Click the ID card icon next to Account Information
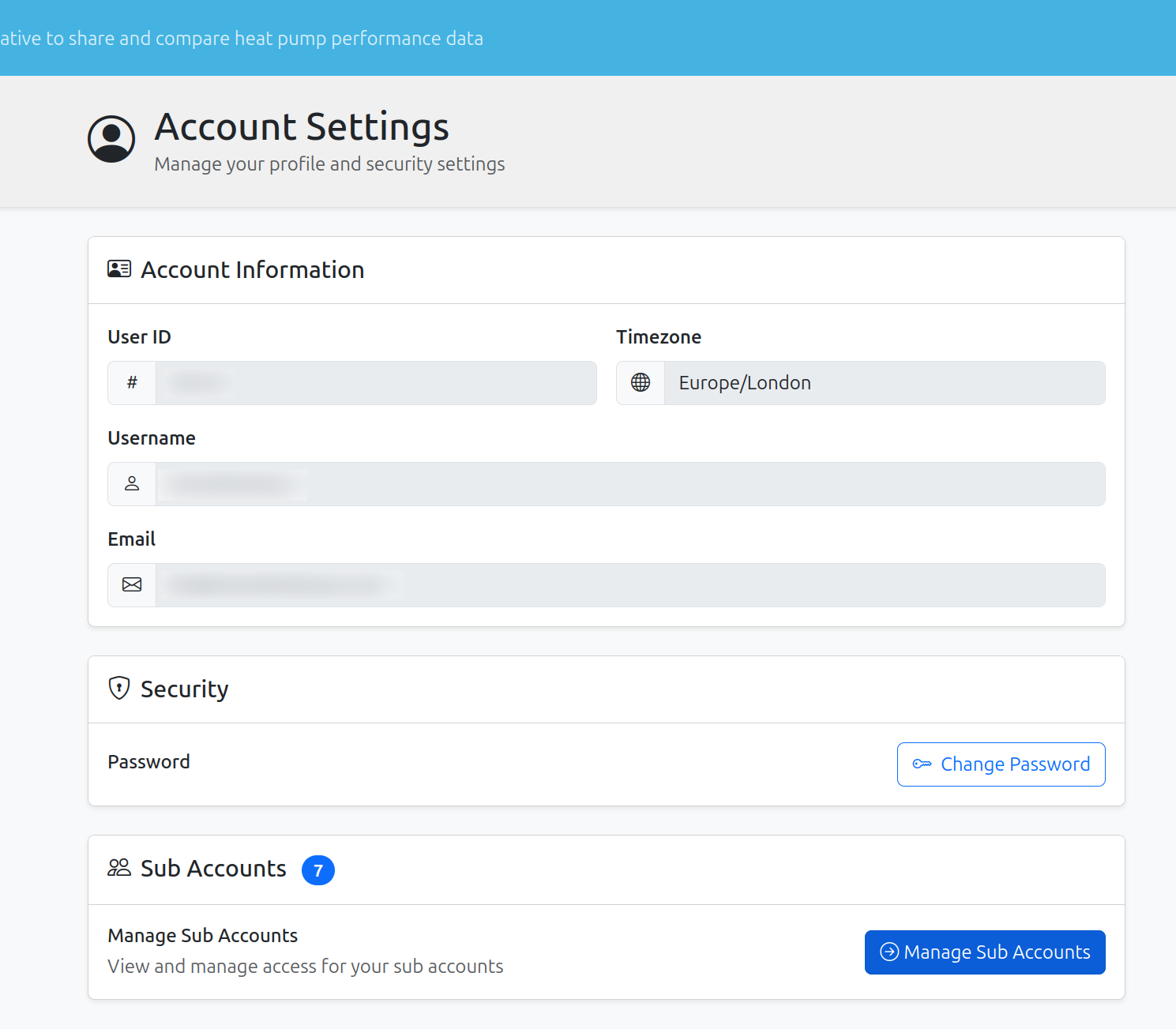This screenshot has height=1029, width=1176. coord(119,269)
